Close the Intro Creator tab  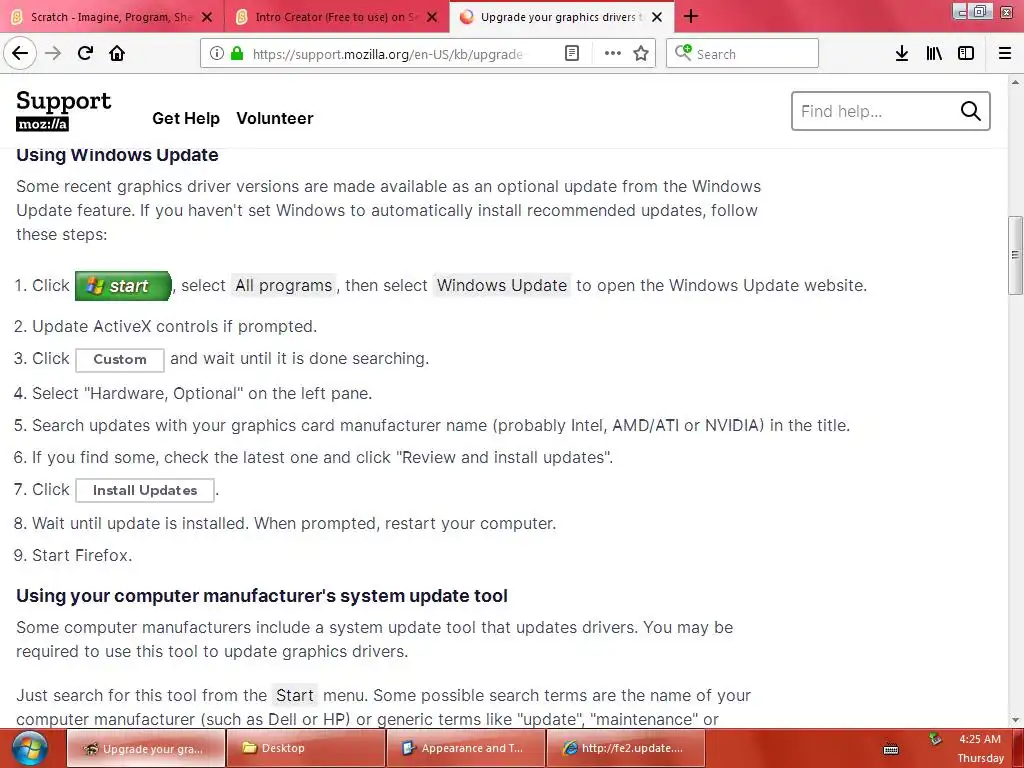[432, 17]
